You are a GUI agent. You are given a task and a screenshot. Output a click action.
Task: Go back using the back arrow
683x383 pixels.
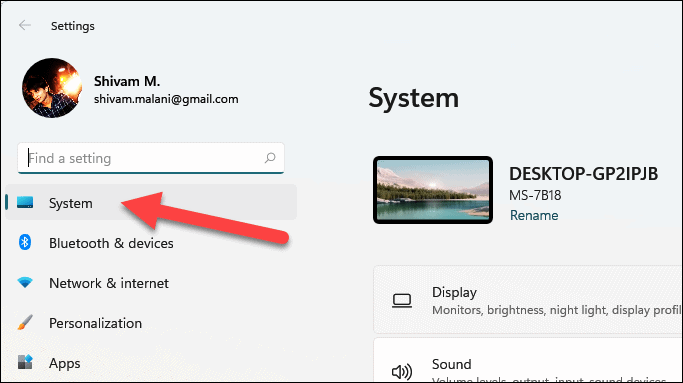point(25,26)
